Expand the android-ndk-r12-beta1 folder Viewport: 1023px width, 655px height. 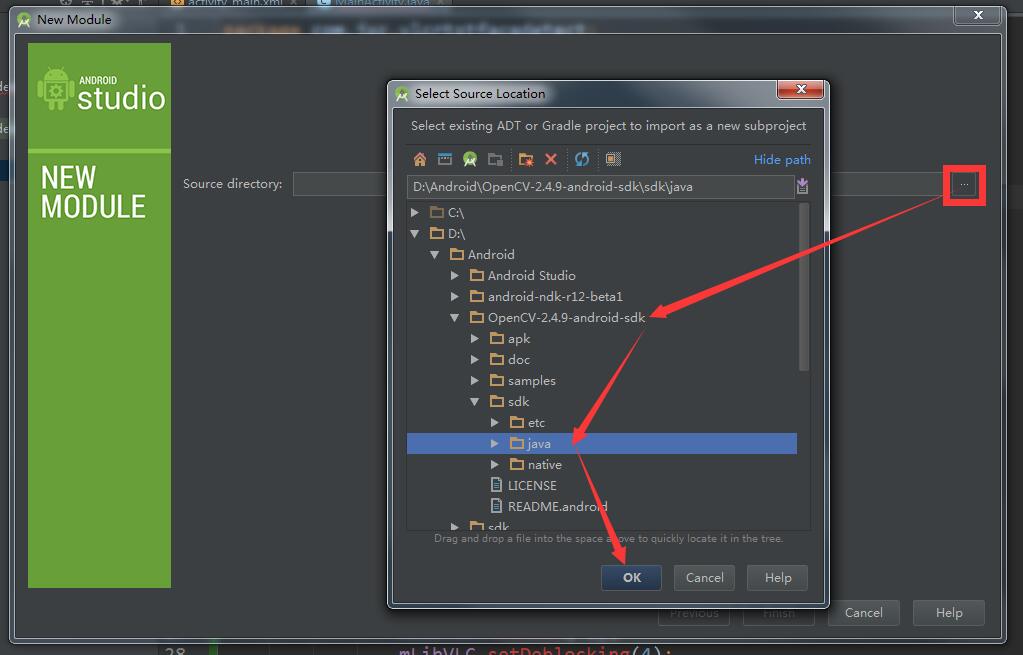click(x=455, y=296)
